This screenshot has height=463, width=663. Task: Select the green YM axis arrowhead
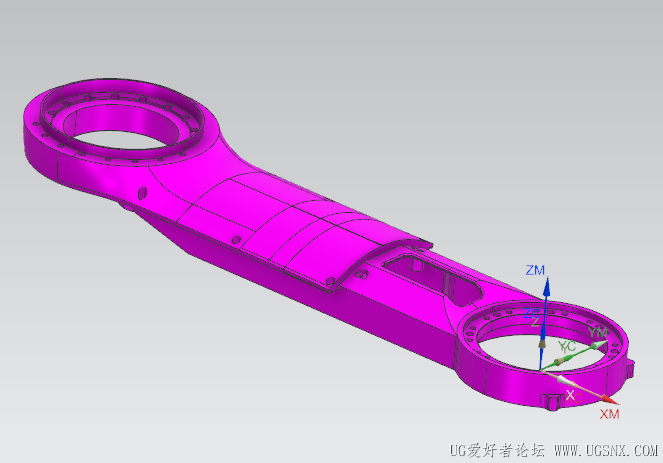pyautogui.click(x=598, y=345)
